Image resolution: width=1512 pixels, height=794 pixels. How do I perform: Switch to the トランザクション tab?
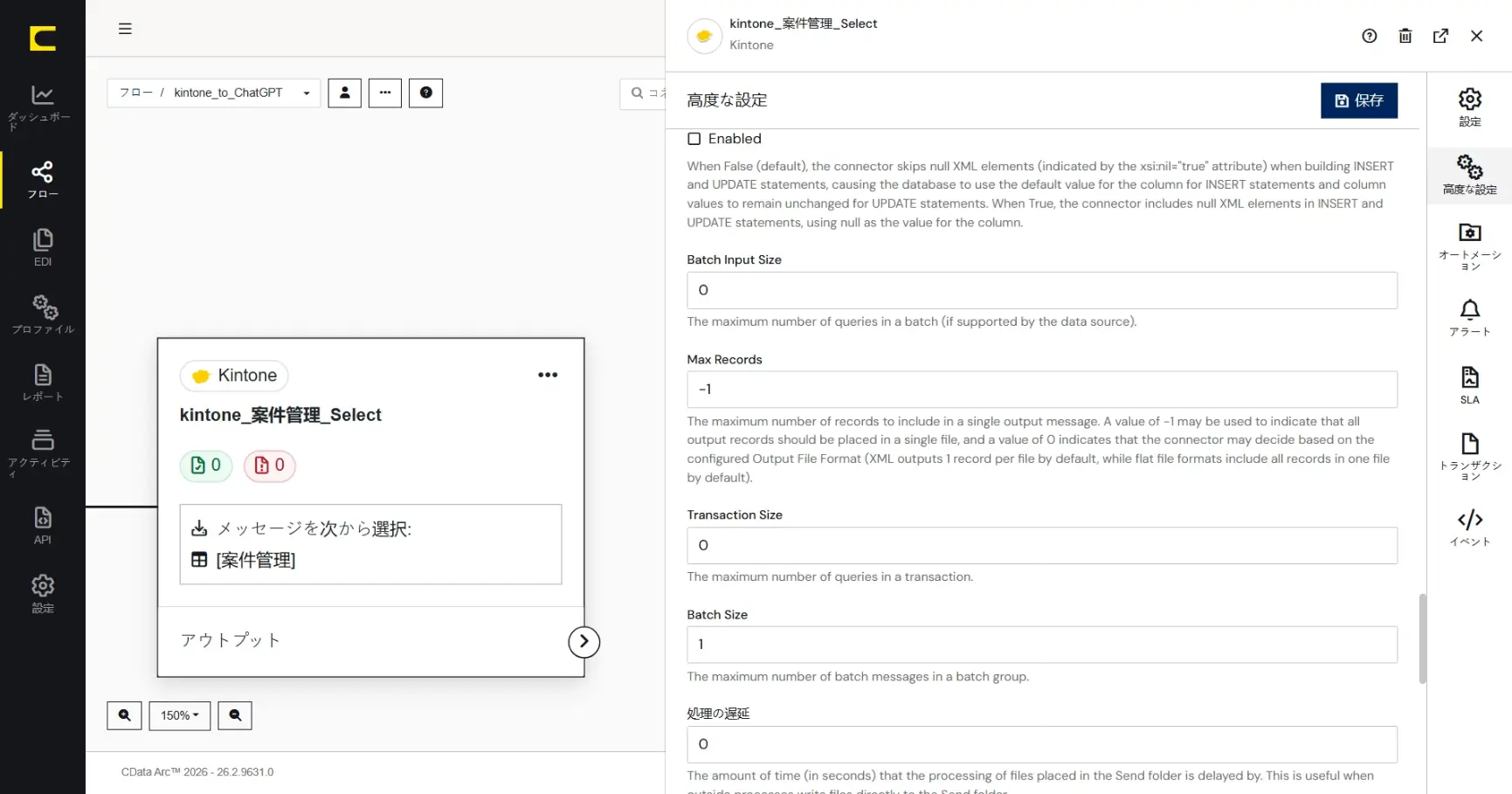1470,457
